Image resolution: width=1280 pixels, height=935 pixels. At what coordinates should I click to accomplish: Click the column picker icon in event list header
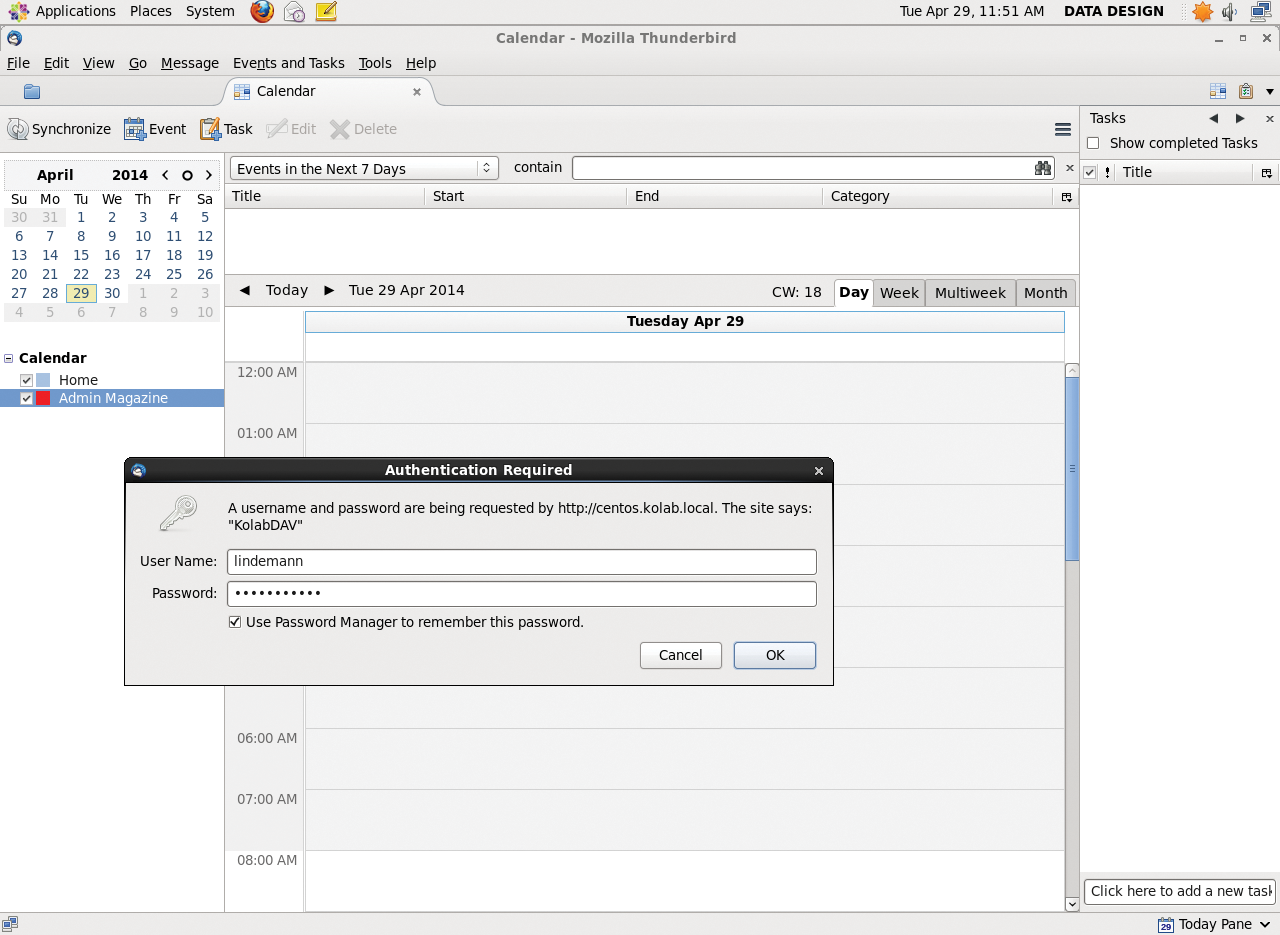pyautogui.click(x=1066, y=196)
